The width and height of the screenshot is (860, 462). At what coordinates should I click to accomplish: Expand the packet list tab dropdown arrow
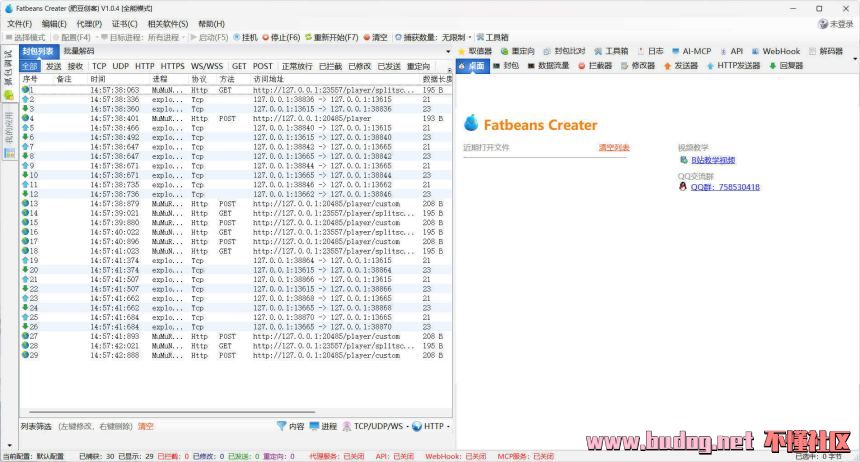coord(448,52)
